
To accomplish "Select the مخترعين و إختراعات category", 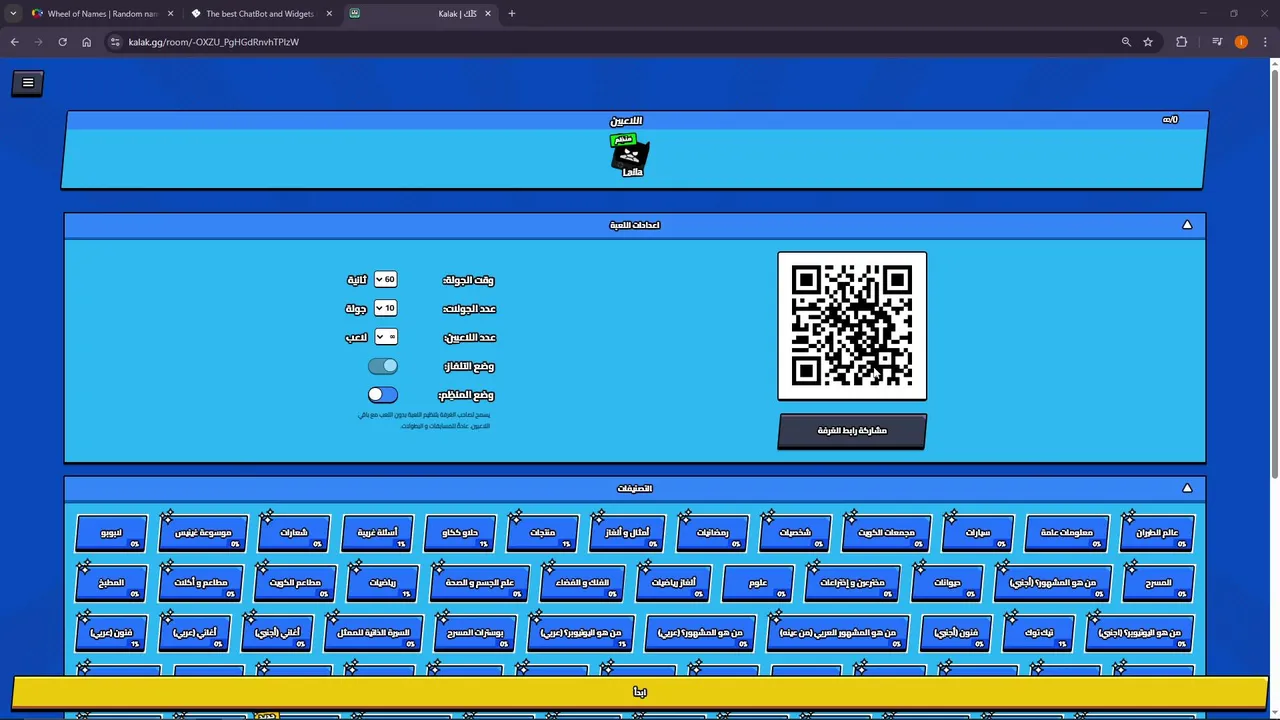I will 852,583.
